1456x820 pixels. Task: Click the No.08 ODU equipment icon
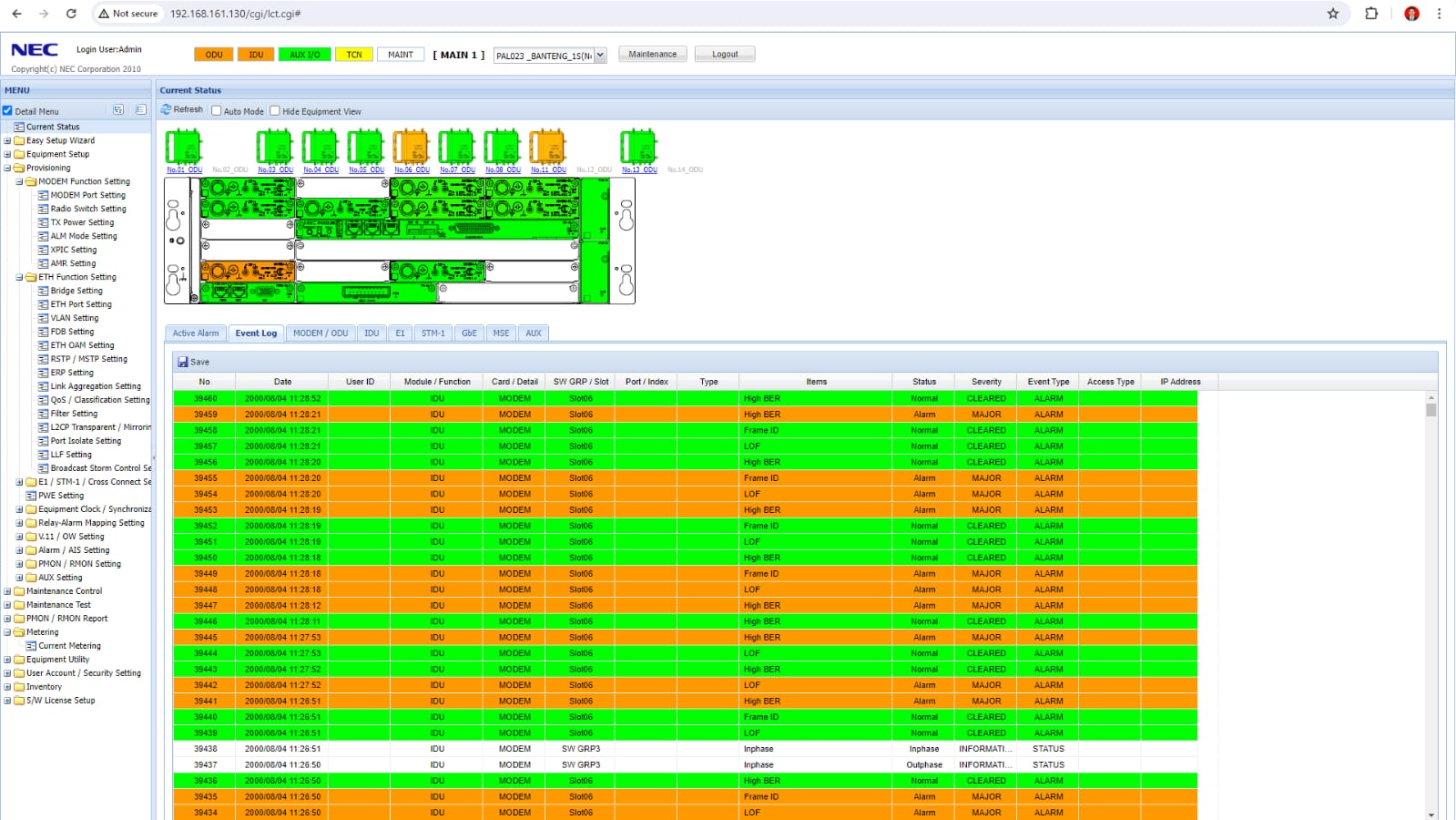502,147
